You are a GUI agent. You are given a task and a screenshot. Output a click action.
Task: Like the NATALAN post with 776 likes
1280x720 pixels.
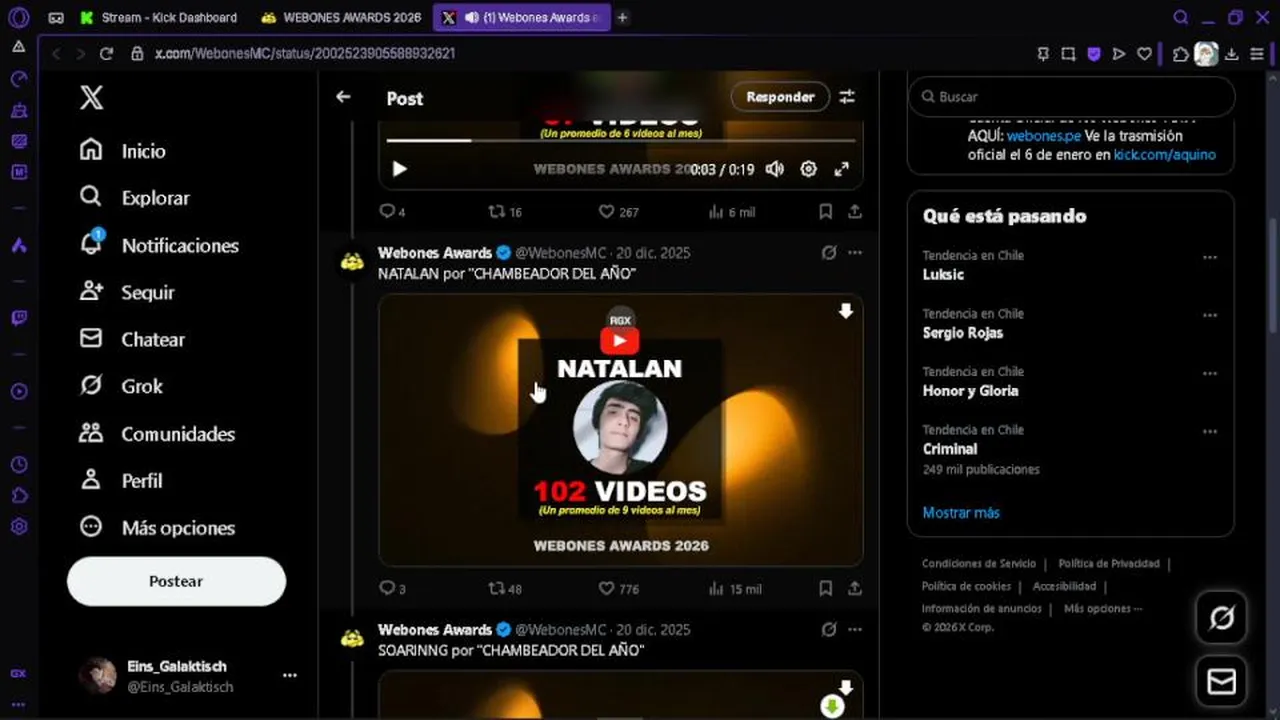tap(618, 589)
